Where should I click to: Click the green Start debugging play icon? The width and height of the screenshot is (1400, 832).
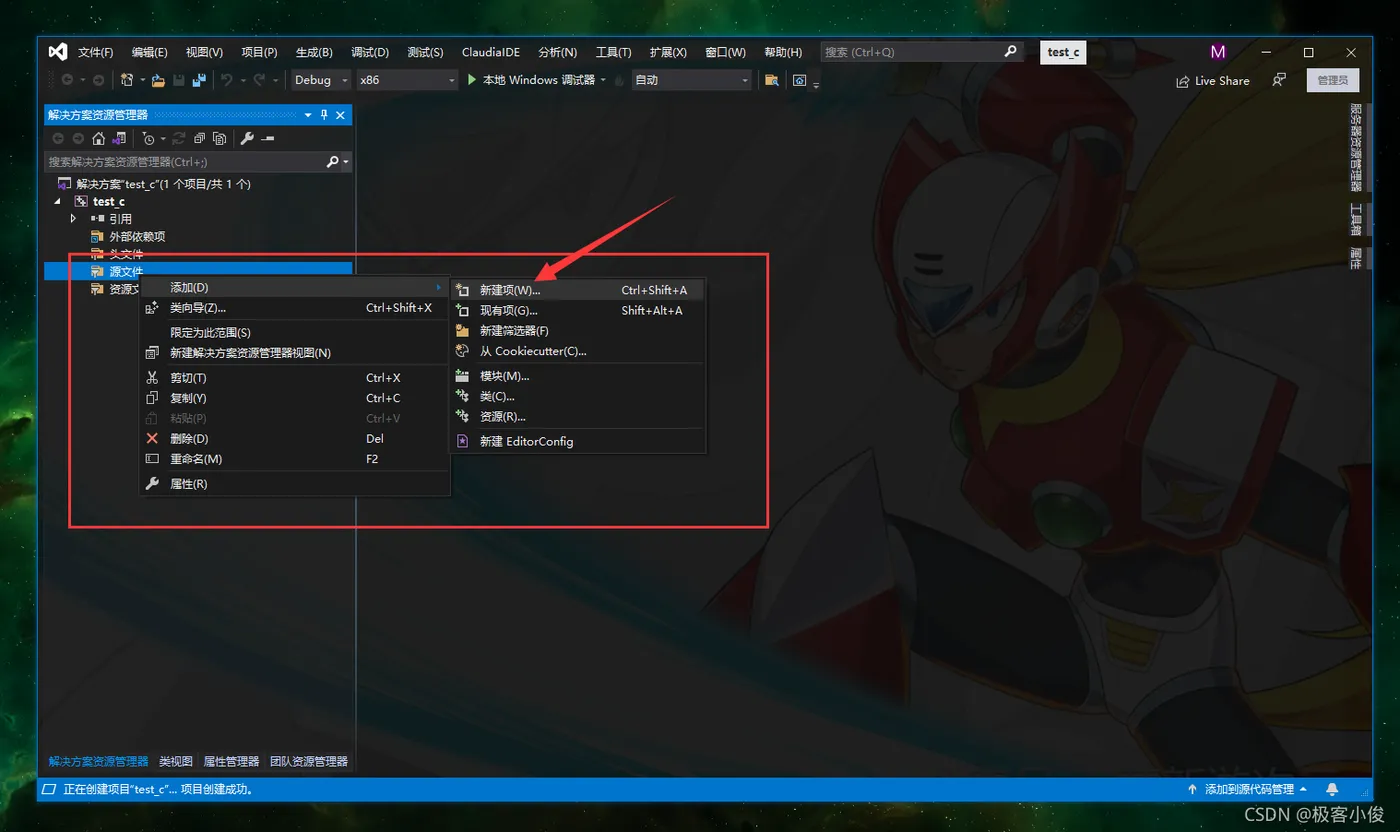[x=472, y=80]
